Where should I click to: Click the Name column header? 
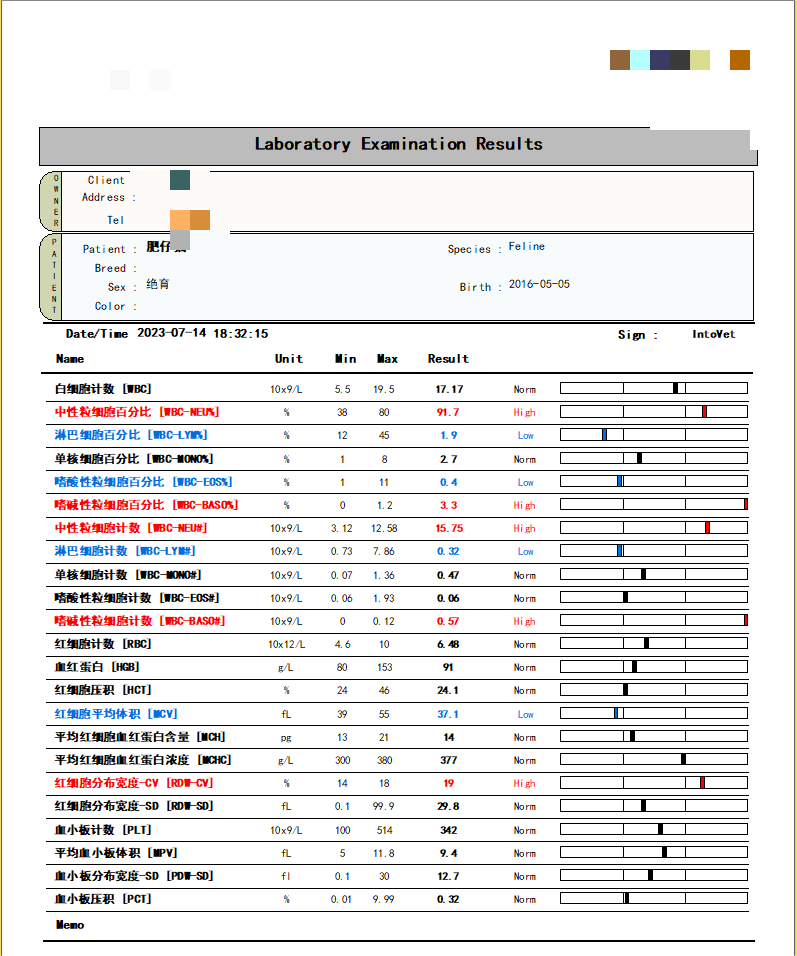click(70, 359)
